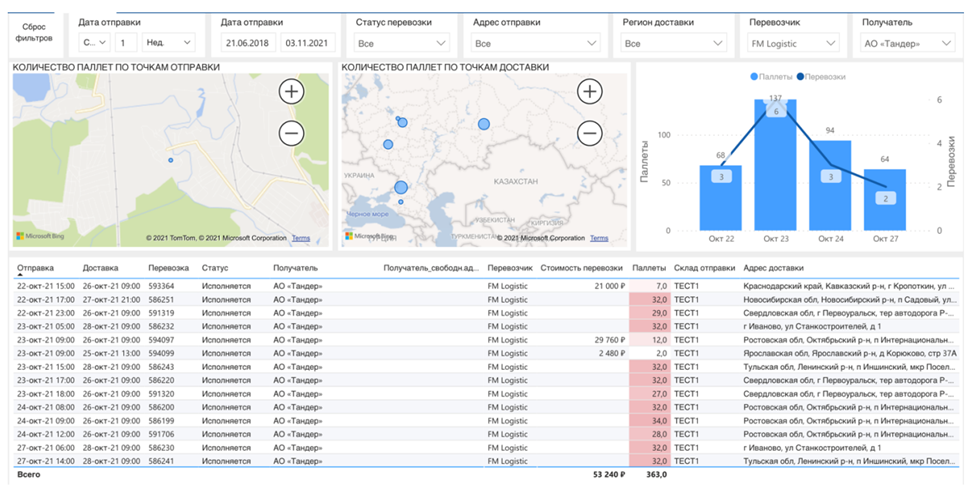Select shipment number 586199 cell

162,421
